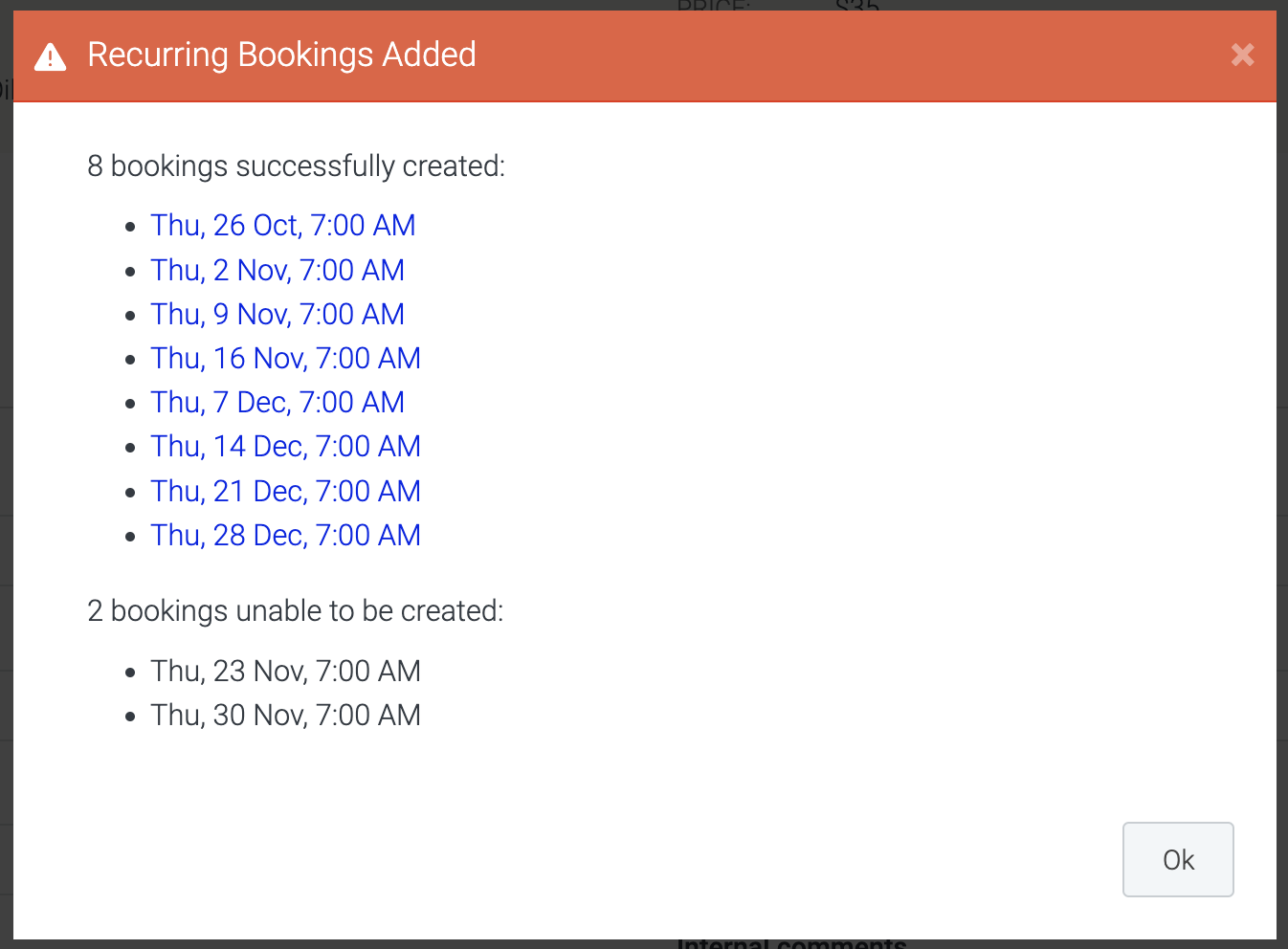This screenshot has width=1288, height=949.
Task: Click the warning triangle icon in header
Action: [51, 57]
